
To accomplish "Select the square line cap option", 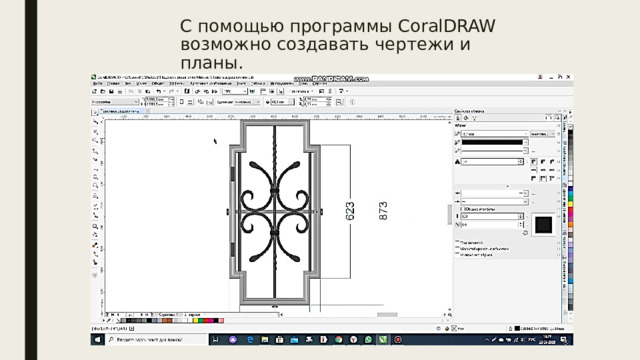I will (x=552, y=170).
